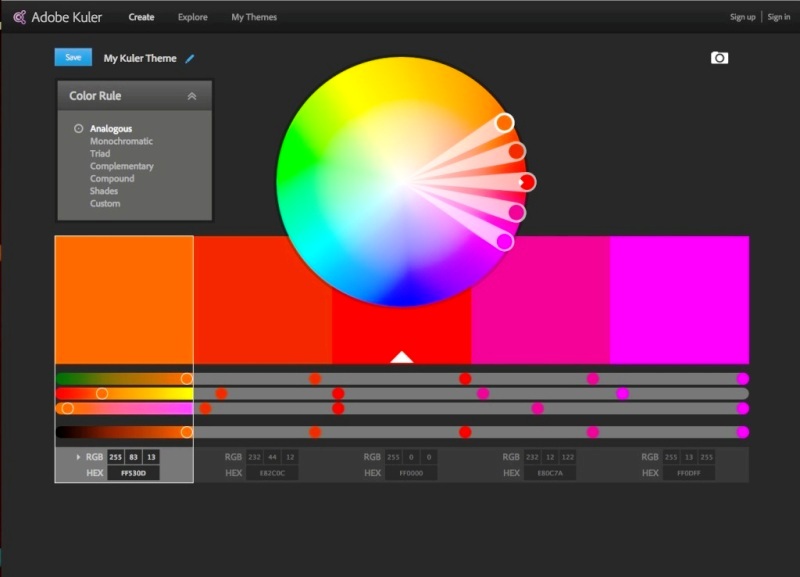Expand the RGB color mode triangle
Viewport: 800px width, 577px height.
78,457
